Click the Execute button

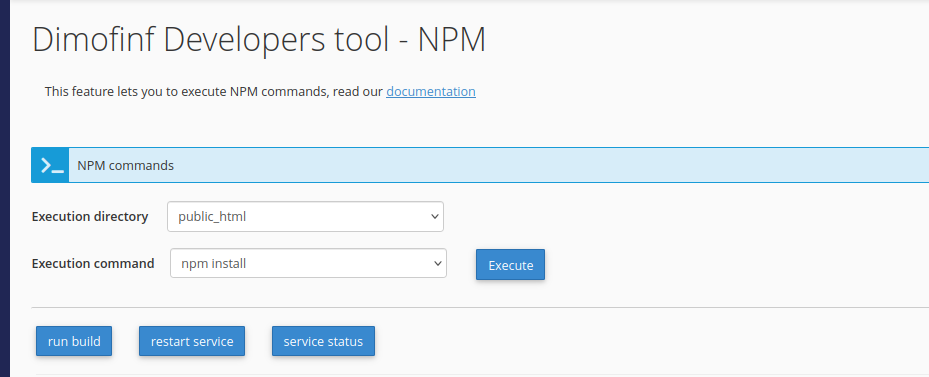coord(510,264)
